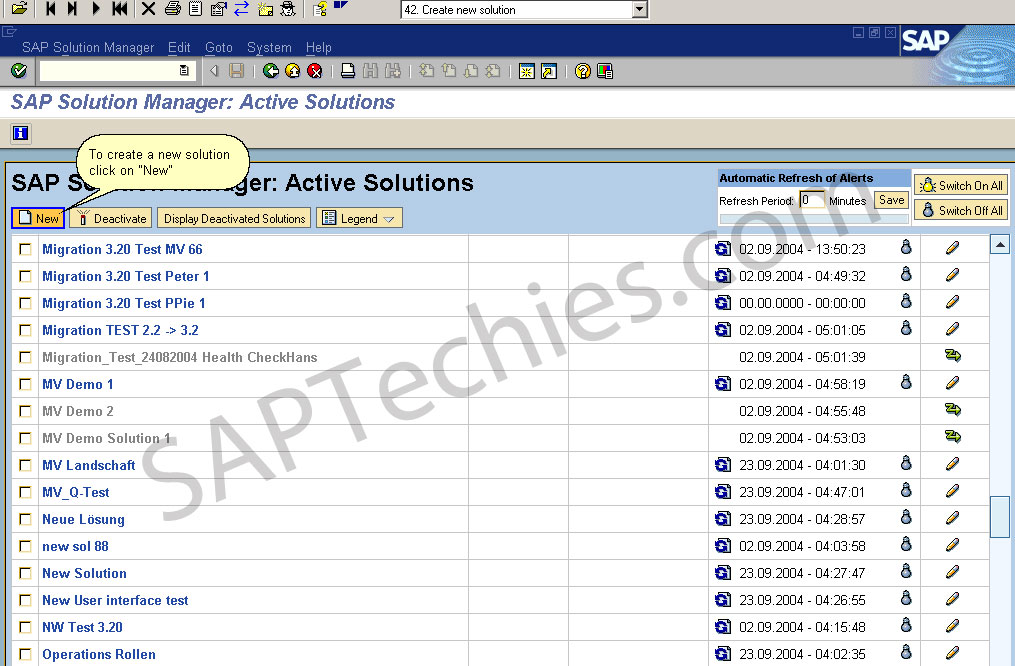This screenshot has height=666, width=1015.
Task: Open the SAP Solution Manager menu
Action: tap(88, 47)
